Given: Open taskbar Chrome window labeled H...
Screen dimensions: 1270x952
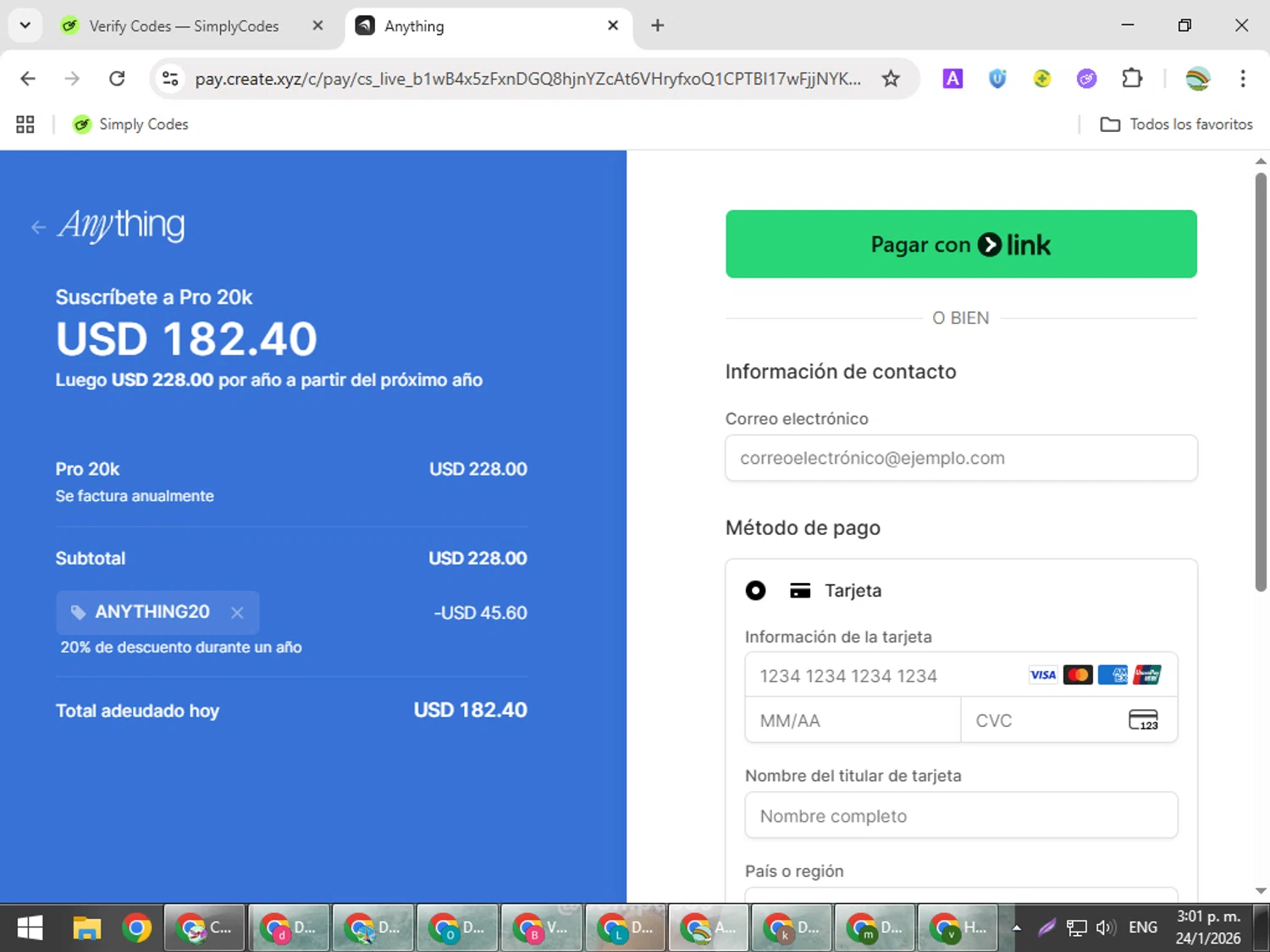Looking at the screenshot, I should pyautogui.click(x=958, y=928).
